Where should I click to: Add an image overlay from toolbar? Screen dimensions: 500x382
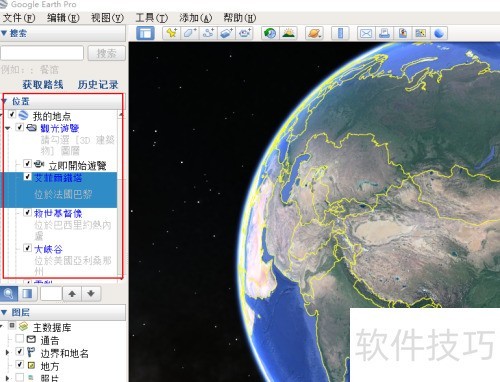tap(226, 33)
